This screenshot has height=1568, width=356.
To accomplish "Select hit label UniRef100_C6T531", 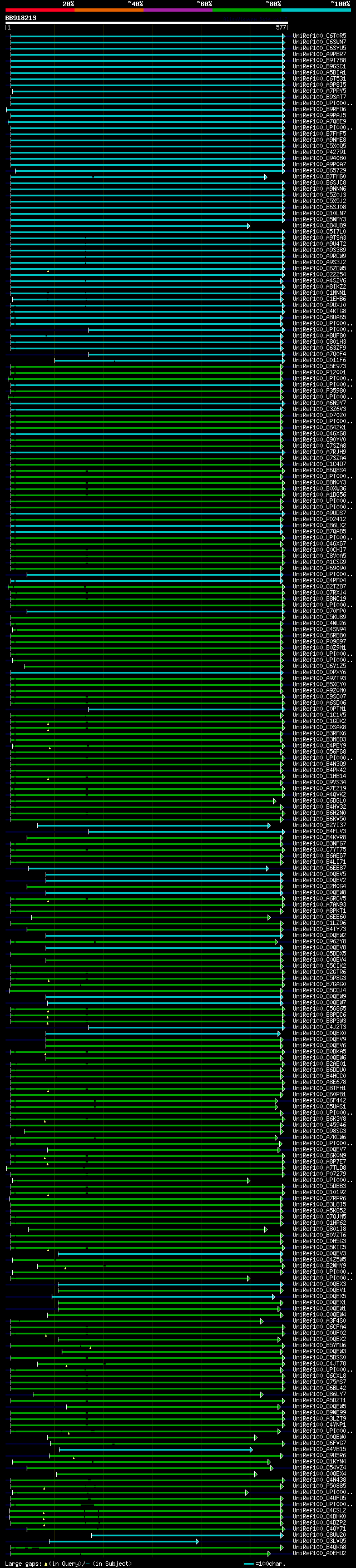I will pyautogui.click(x=319, y=78).
